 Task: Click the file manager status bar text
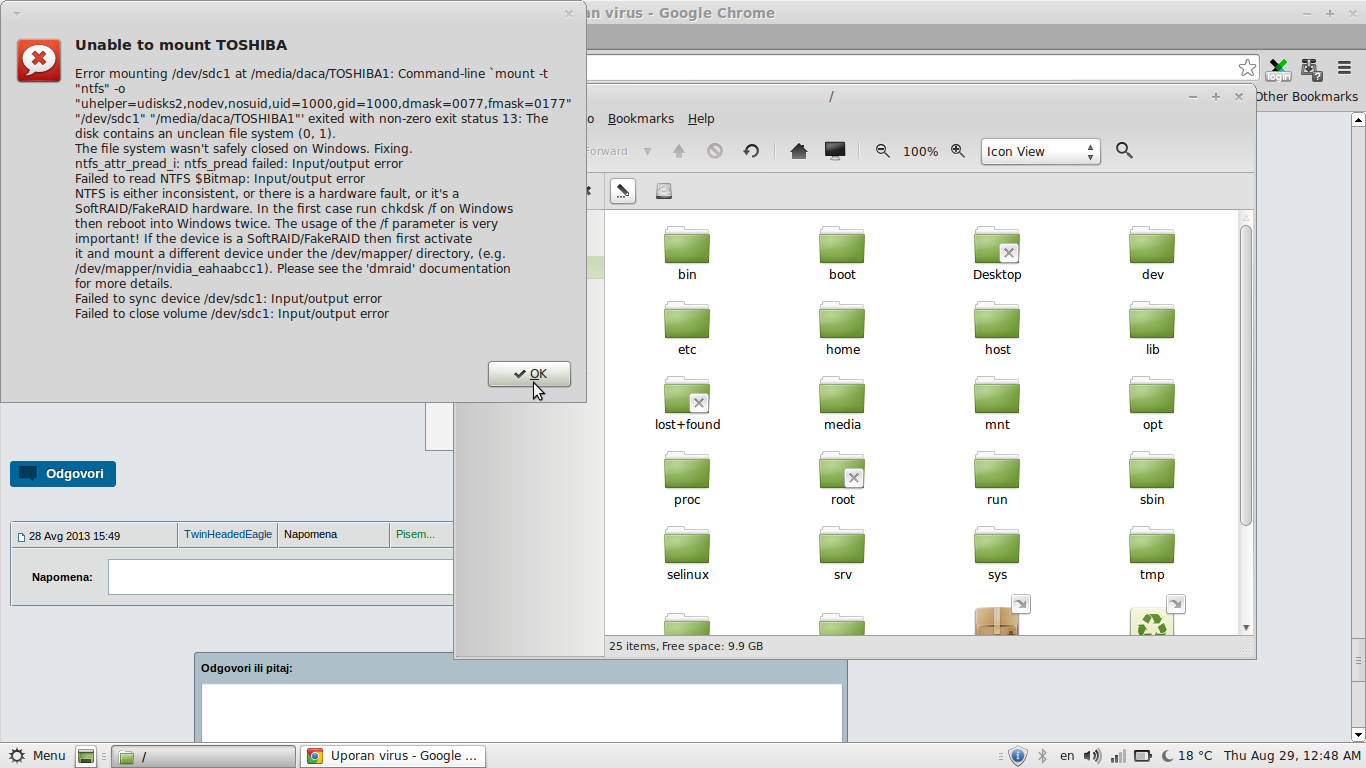(686, 646)
